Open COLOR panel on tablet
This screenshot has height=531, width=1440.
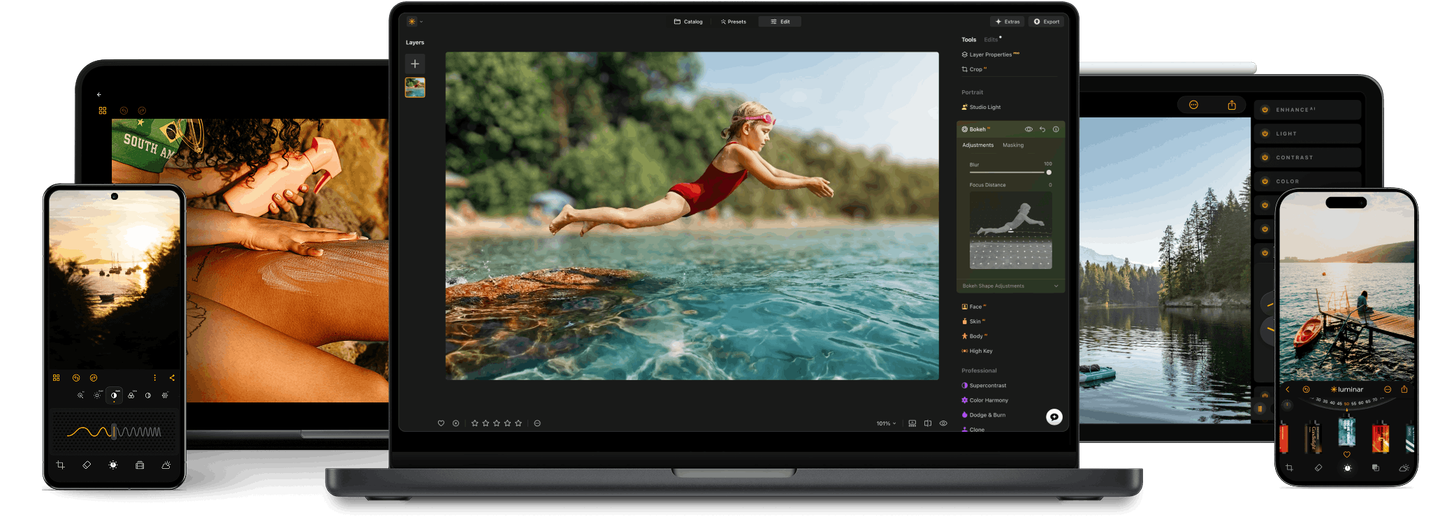1308,181
